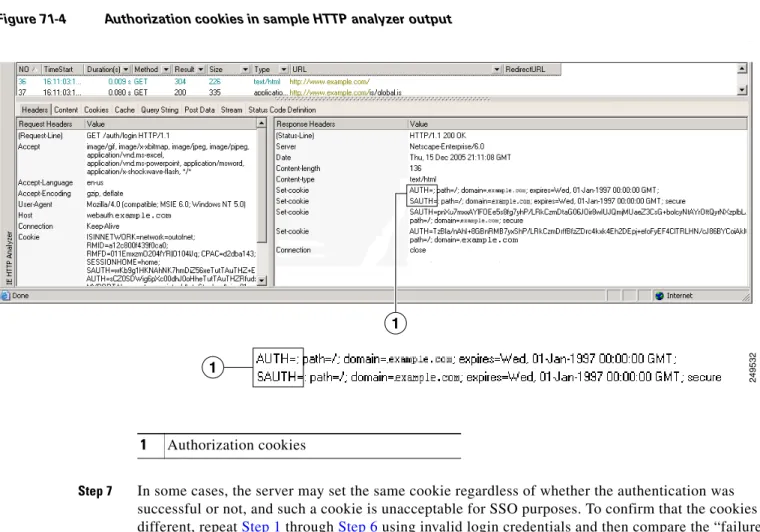This screenshot has width=760, height=532.
Task: Click URL http://www.example.com/ in row 36
Action: click(329, 82)
